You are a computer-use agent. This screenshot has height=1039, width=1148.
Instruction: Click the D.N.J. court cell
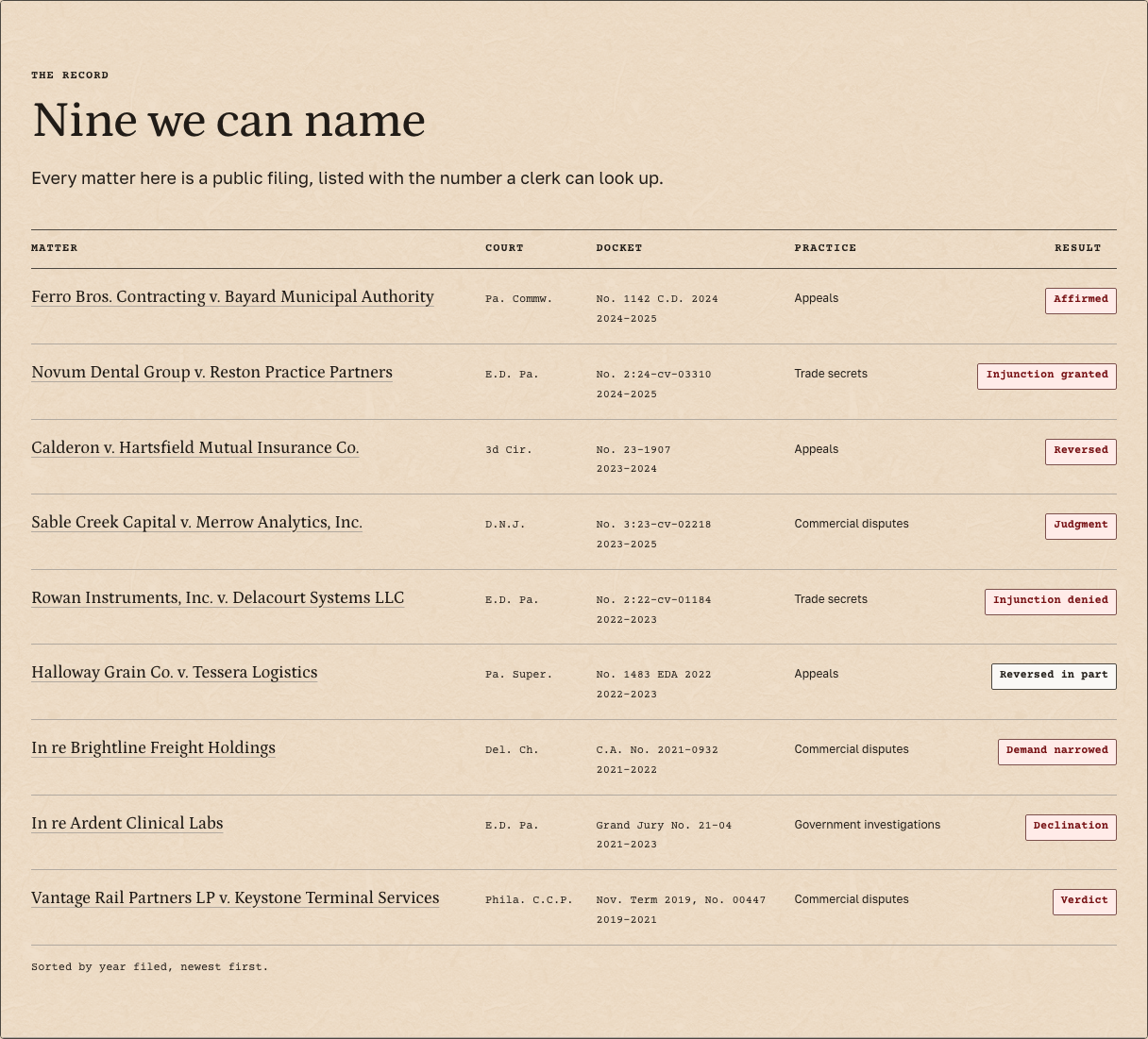tap(505, 525)
